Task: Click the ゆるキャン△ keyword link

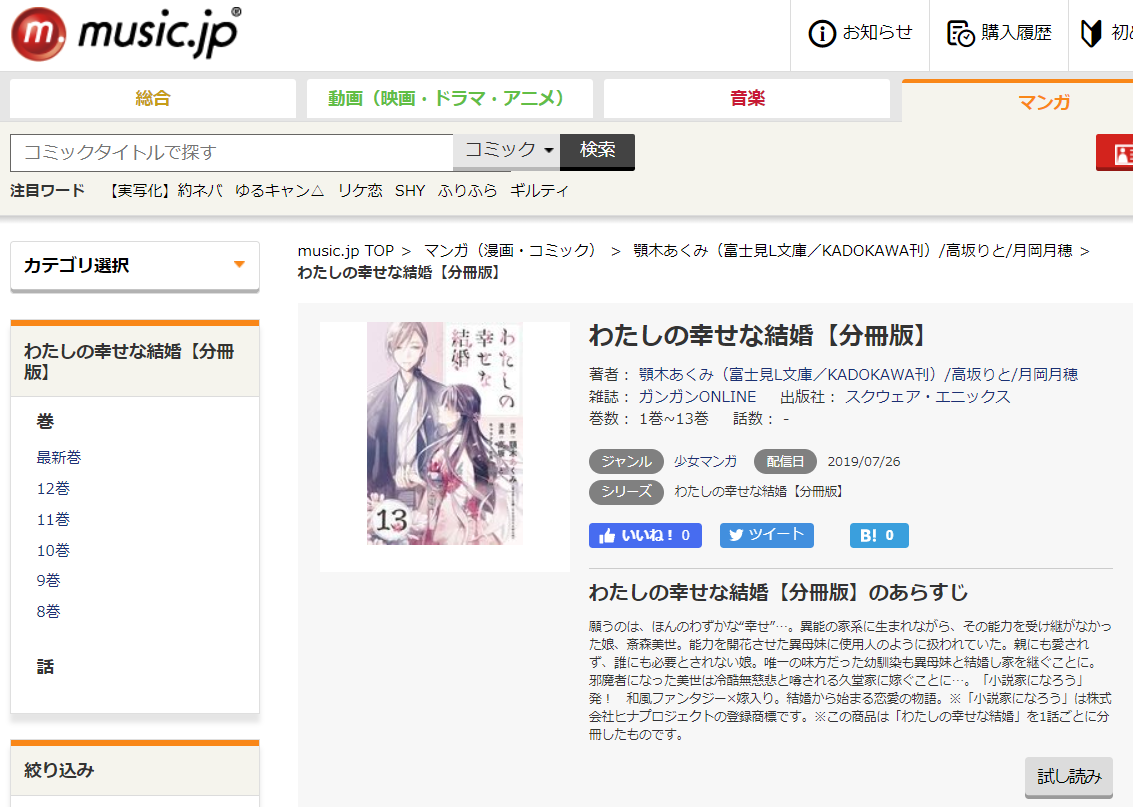Action: [280, 191]
